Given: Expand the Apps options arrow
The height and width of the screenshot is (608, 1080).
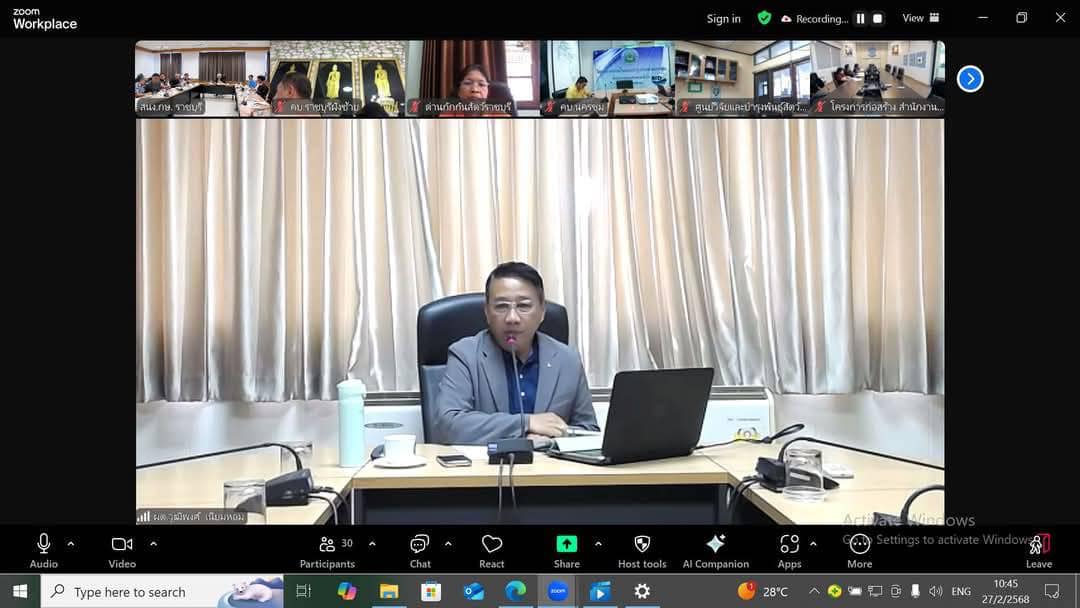Looking at the screenshot, I should (813, 544).
